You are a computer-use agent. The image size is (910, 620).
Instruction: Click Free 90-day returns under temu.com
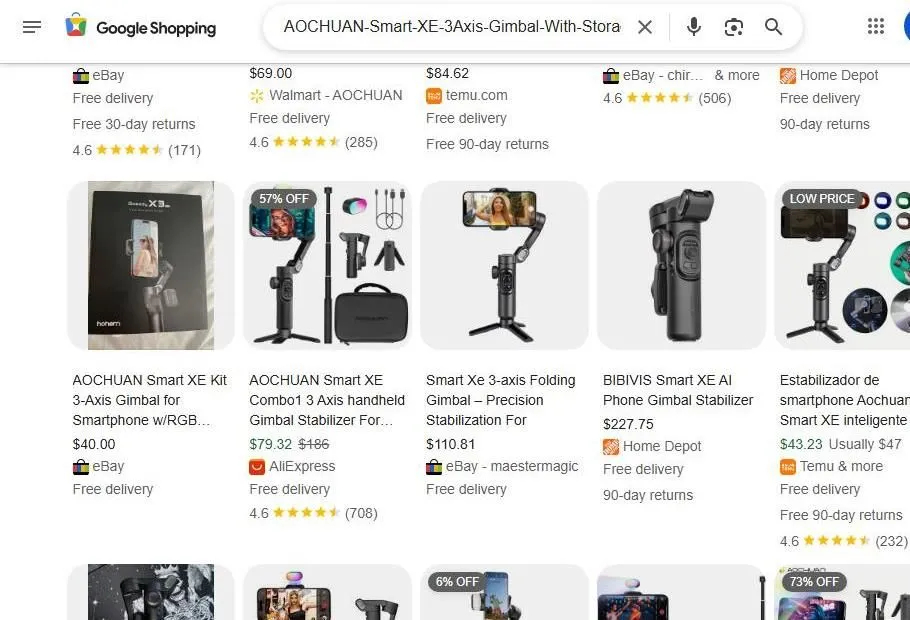tap(488, 144)
